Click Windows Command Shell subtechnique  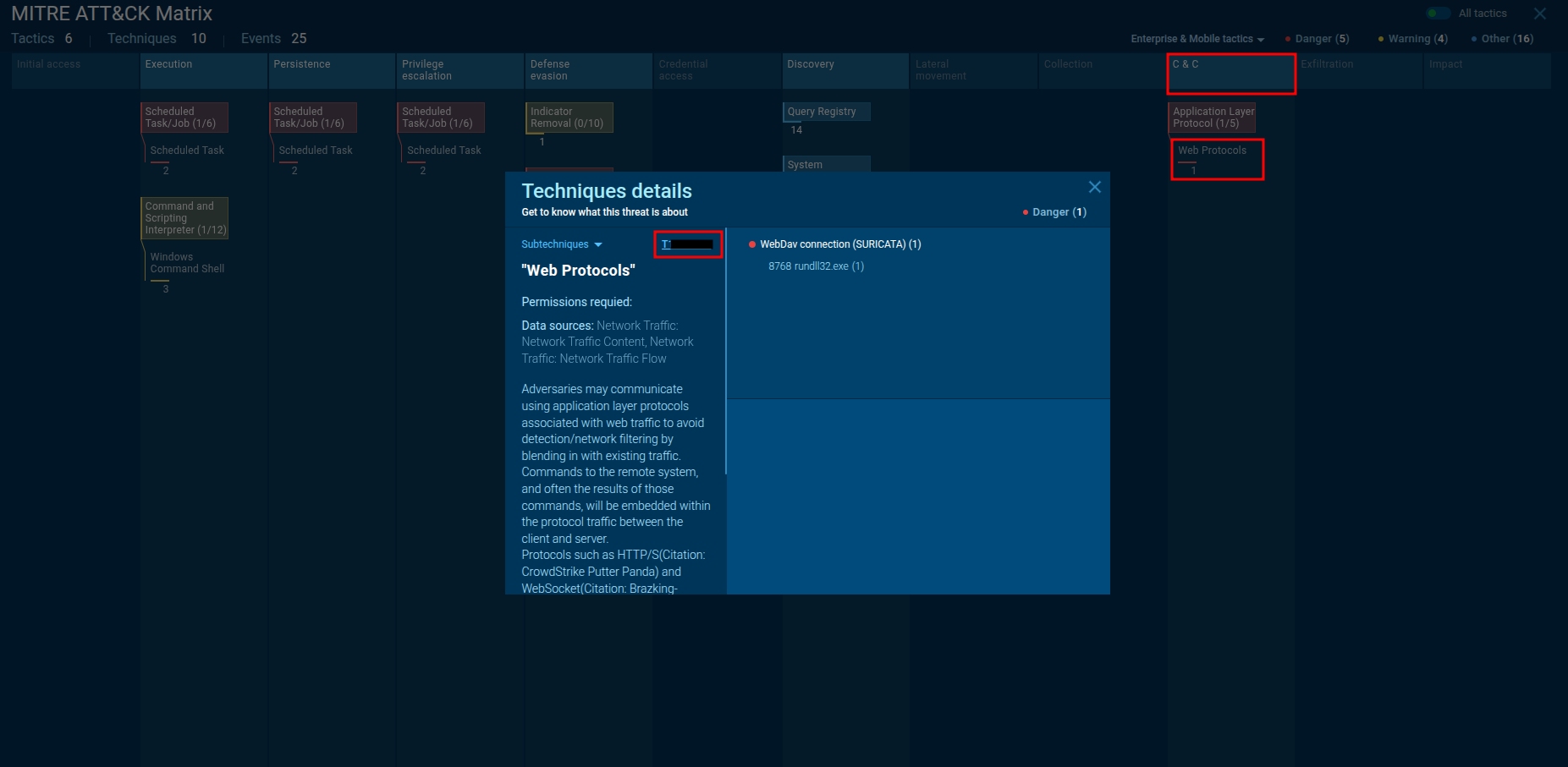[x=187, y=263]
